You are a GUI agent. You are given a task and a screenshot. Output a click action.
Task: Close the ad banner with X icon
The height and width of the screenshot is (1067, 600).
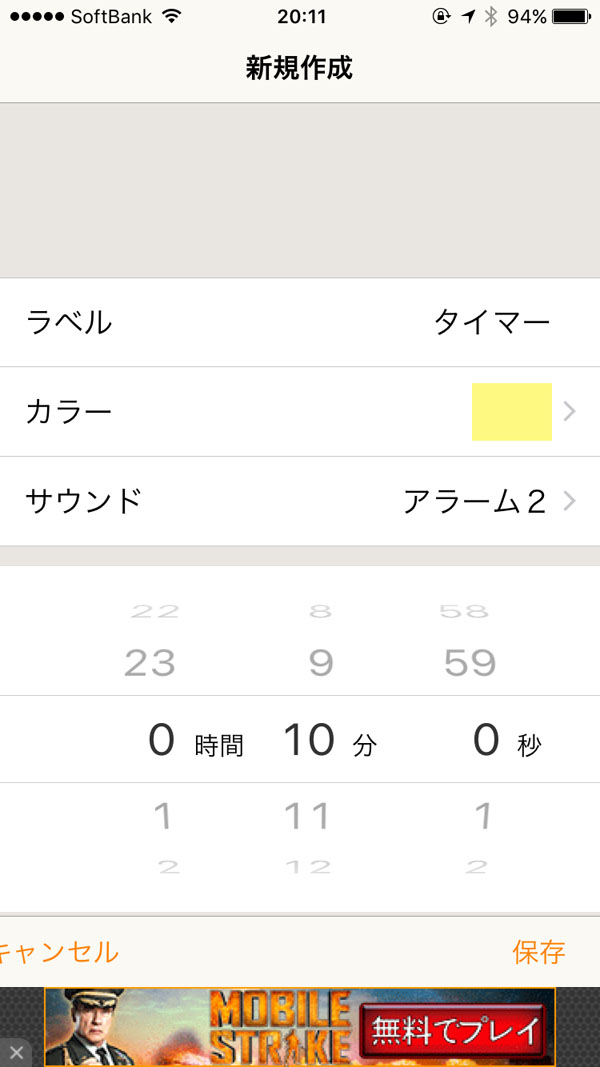click(x=16, y=1052)
